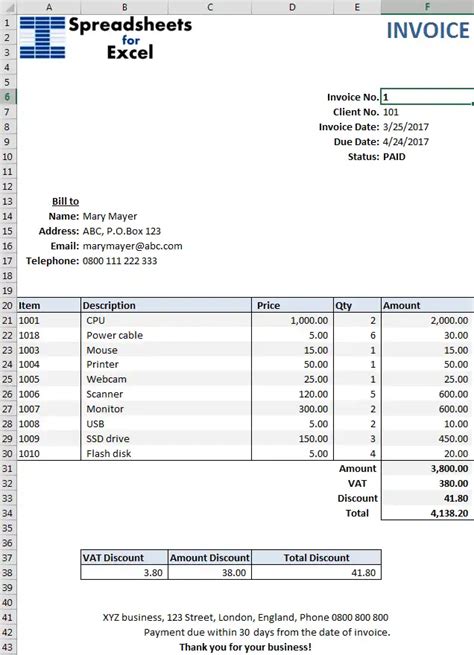Select the Mouse description cell
The width and height of the screenshot is (474, 655).
click(166, 350)
